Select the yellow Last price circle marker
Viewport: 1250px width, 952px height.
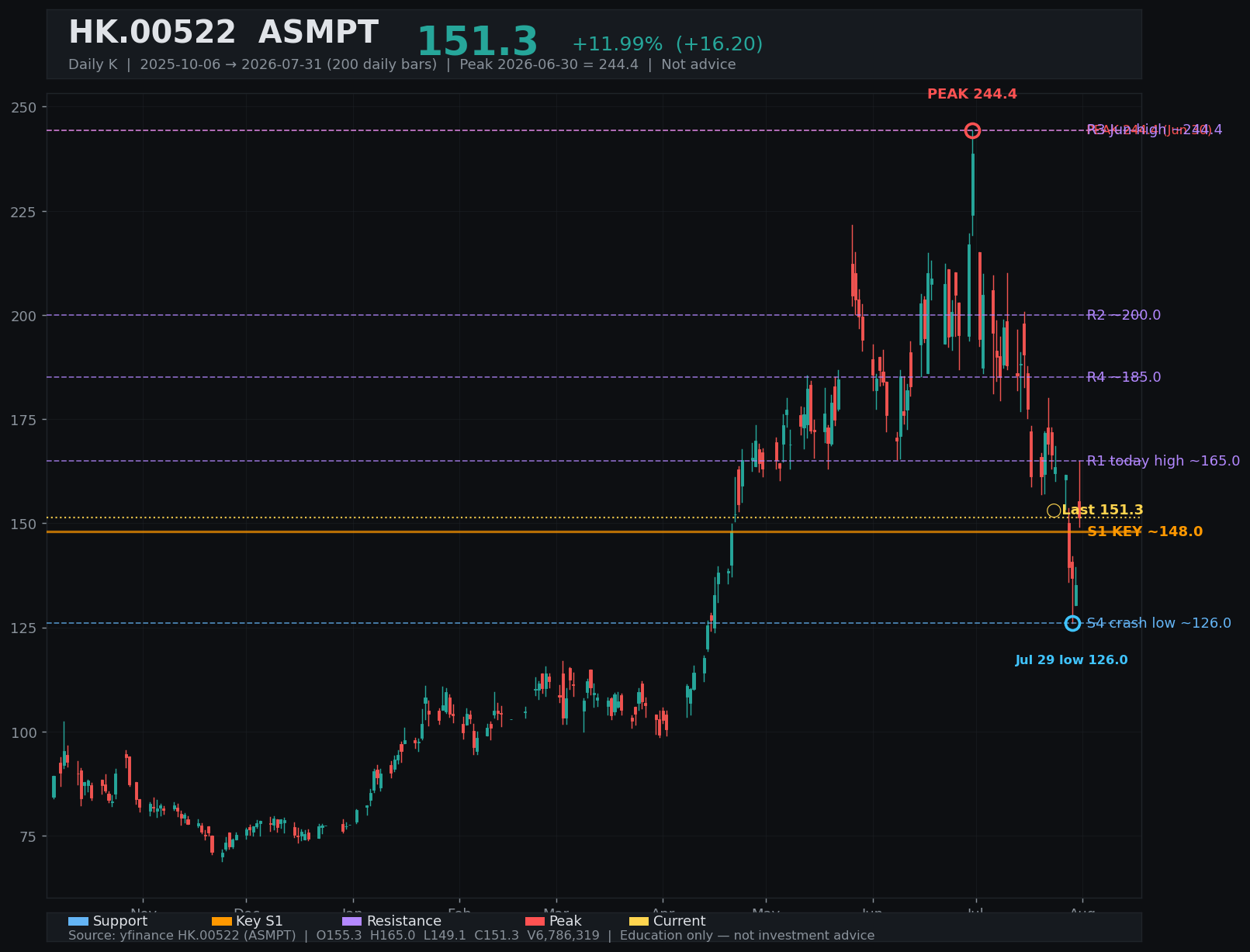click(1054, 511)
